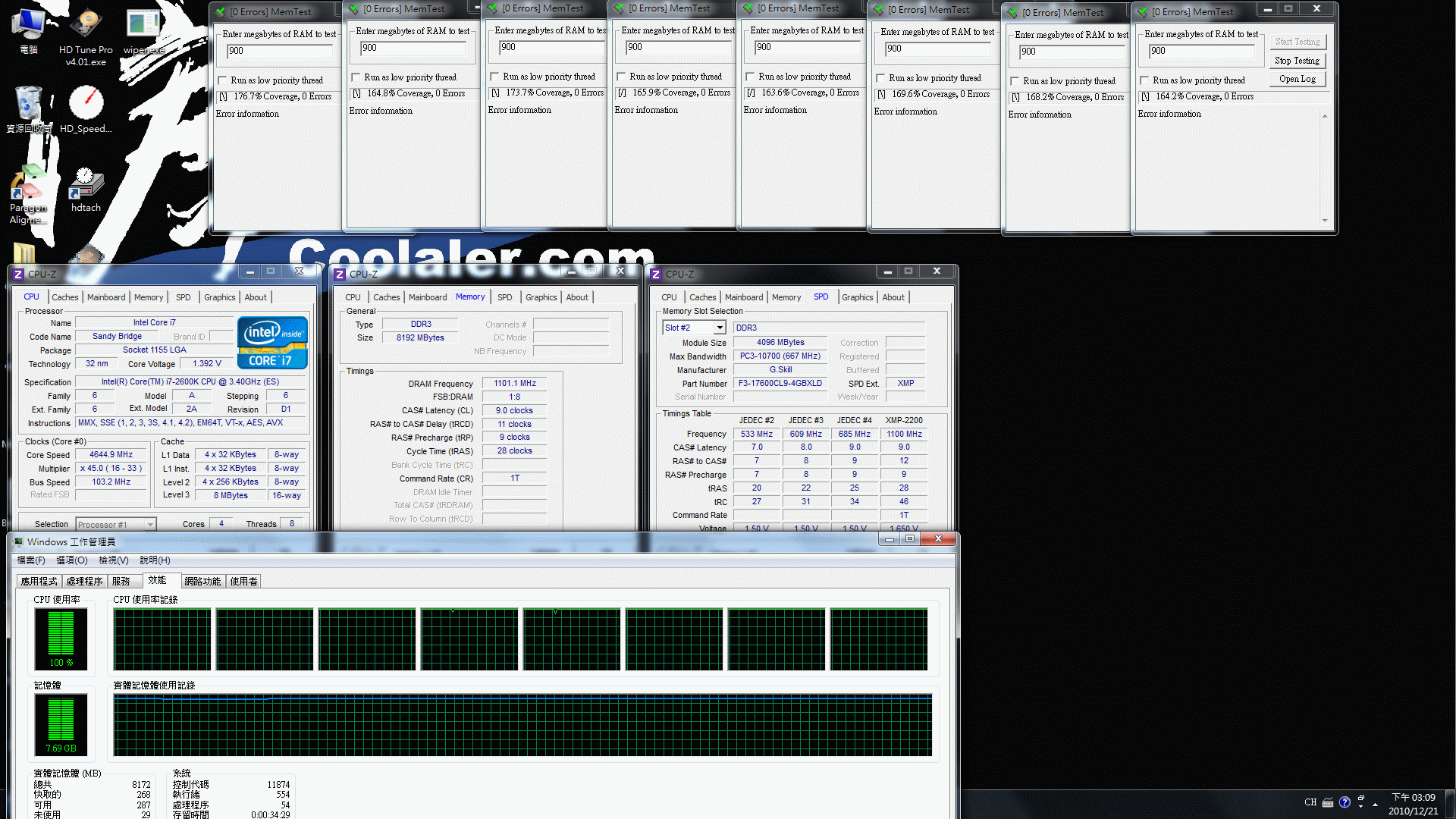The height and width of the screenshot is (819, 1456).
Task: Open hdtach desktop shortcut
Action: click(x=86, y=190)
